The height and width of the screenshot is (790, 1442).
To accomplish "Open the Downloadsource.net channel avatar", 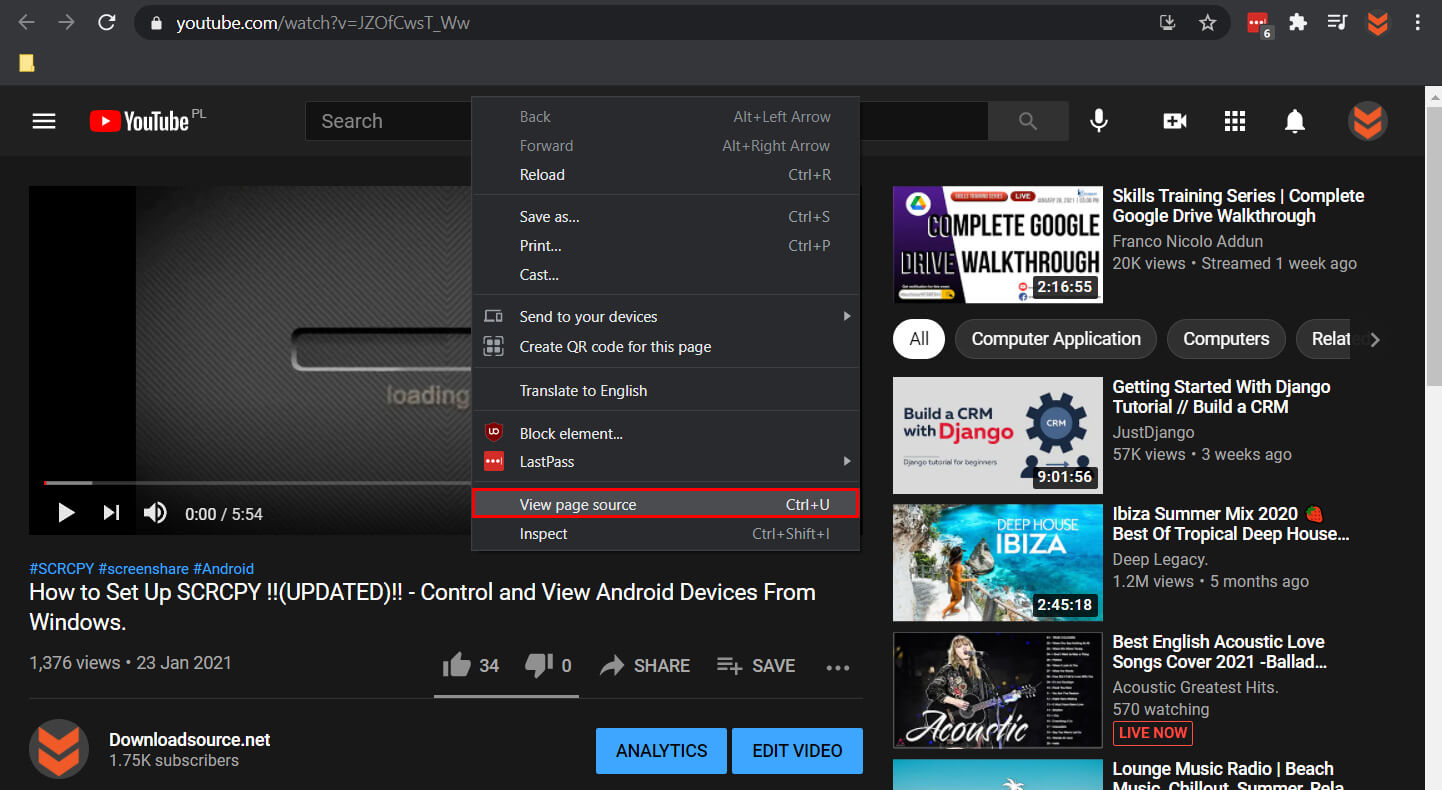I will 59,749.
